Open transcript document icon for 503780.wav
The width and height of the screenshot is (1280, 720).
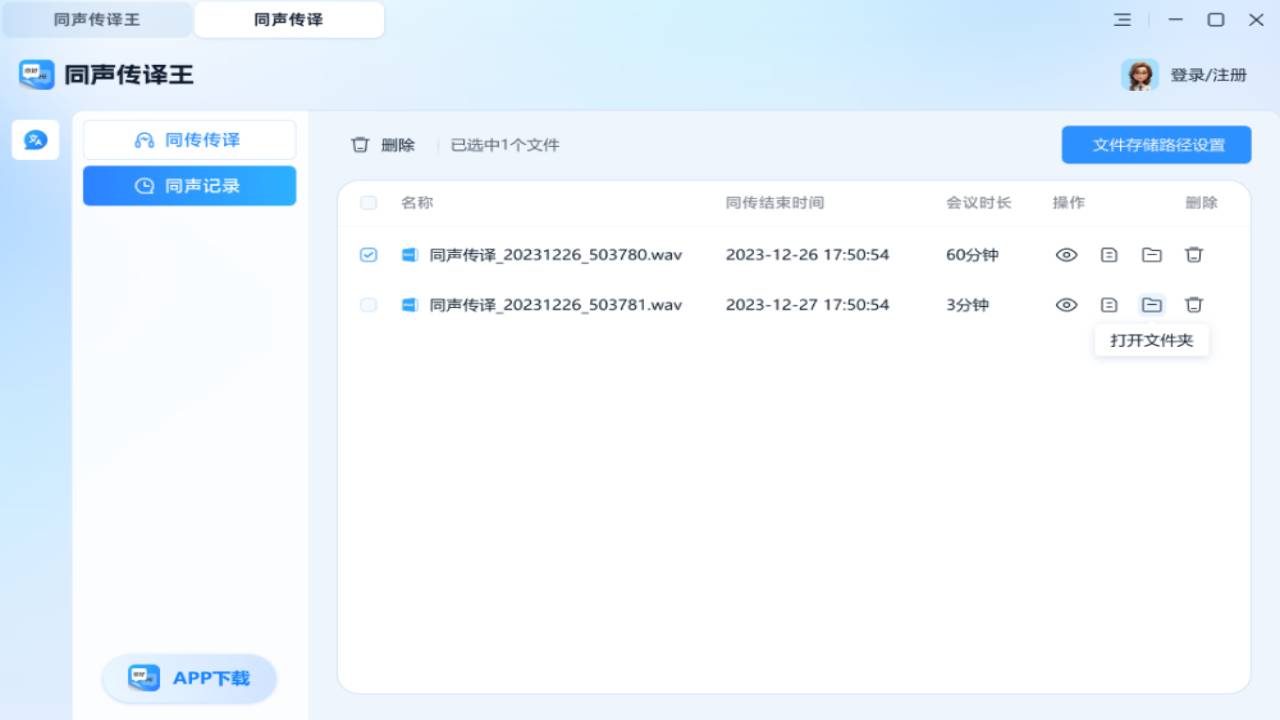pyautogui.click(x=1109, y=255)
